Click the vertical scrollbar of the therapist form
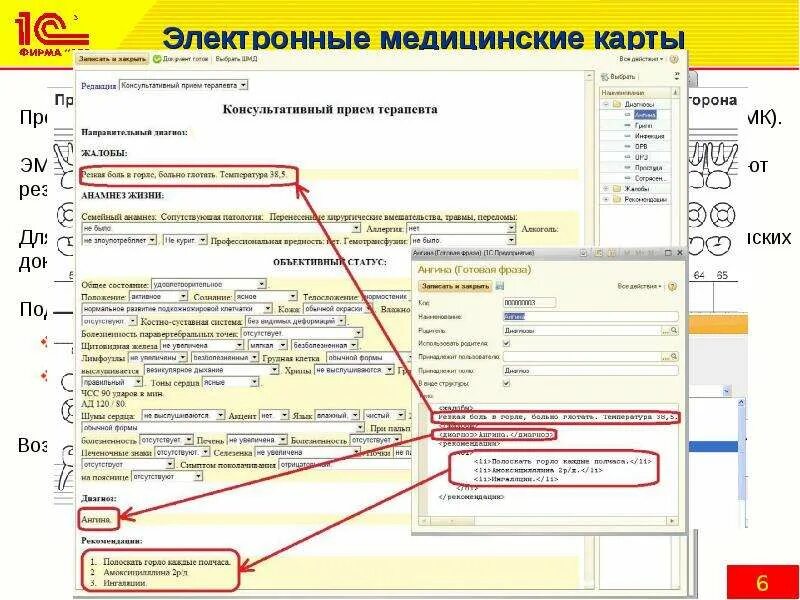800x600 pixels. 589,332
